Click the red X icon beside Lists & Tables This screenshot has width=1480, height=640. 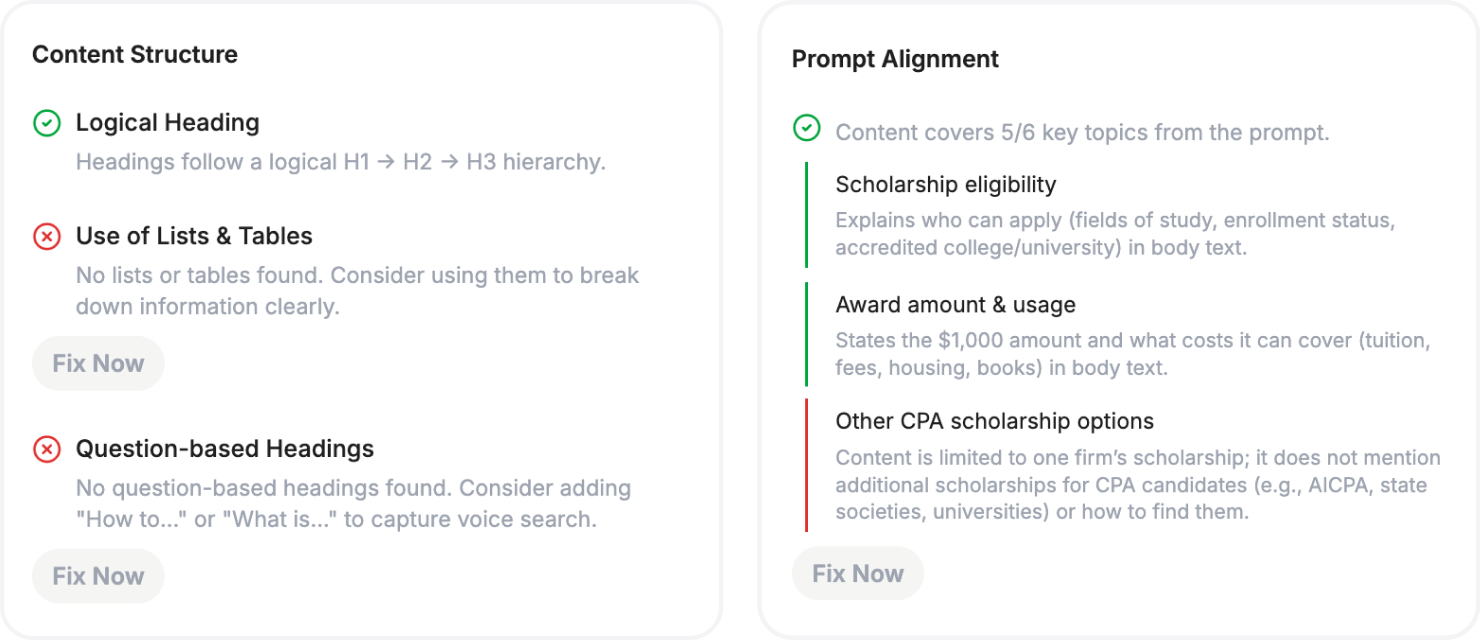pos(47,237)
